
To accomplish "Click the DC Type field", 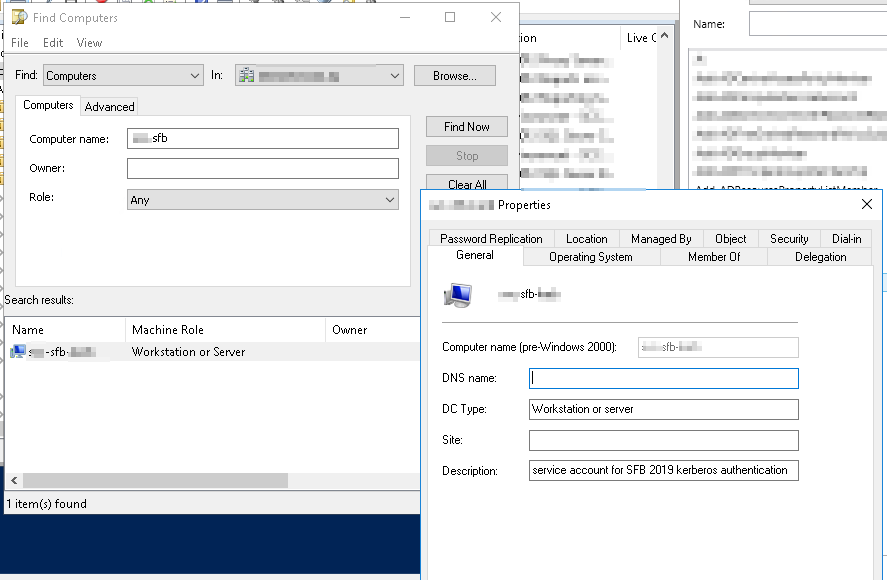I will (664, 410).
